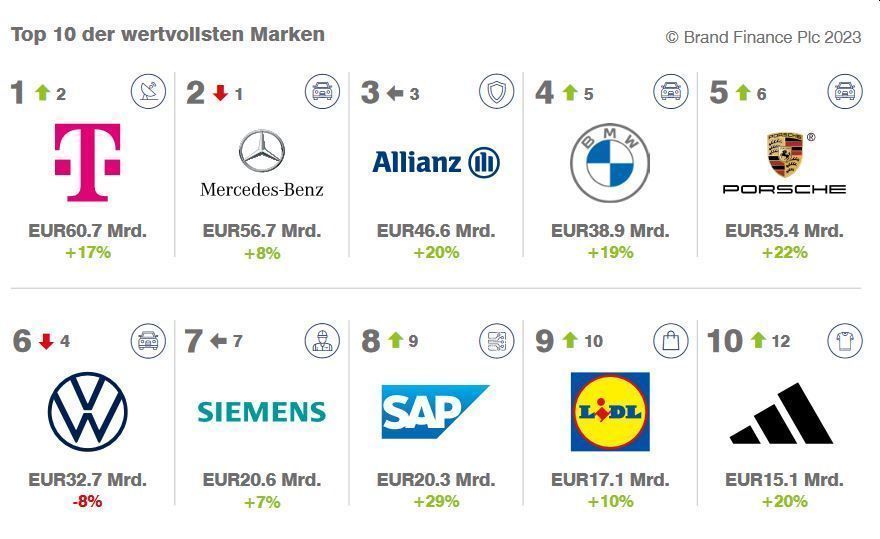Click the SAP blue logo
The image size is (880, 539).
point(435,411)
